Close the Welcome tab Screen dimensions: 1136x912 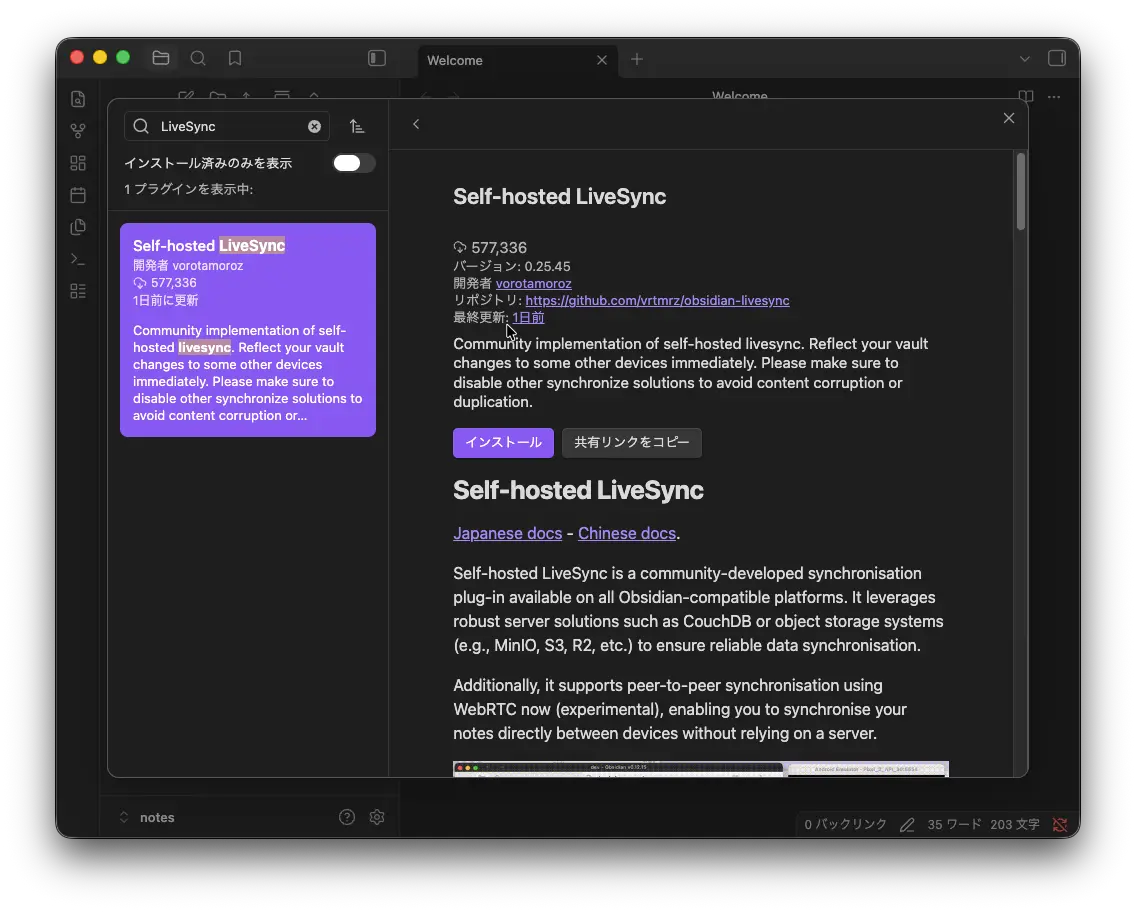pyautogui.click(x=602, y=60)
